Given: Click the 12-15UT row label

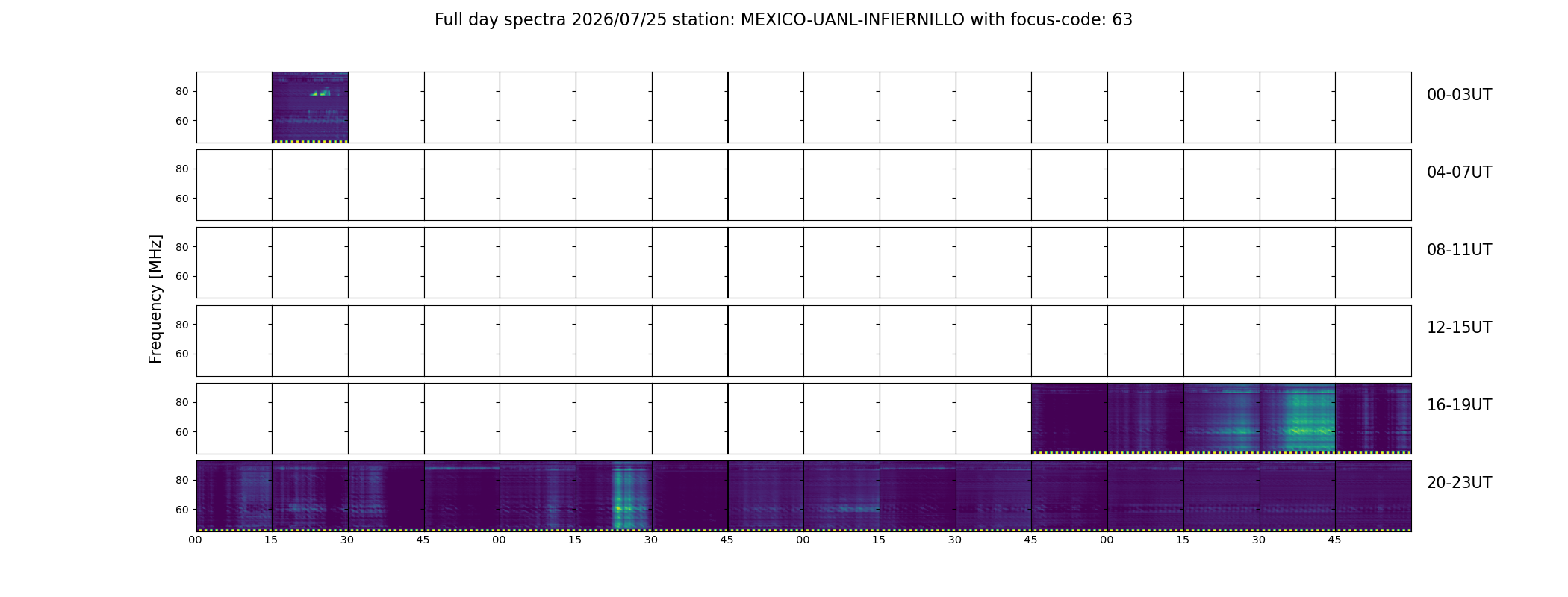Looking at the screenshot, I should (1459, 328).
